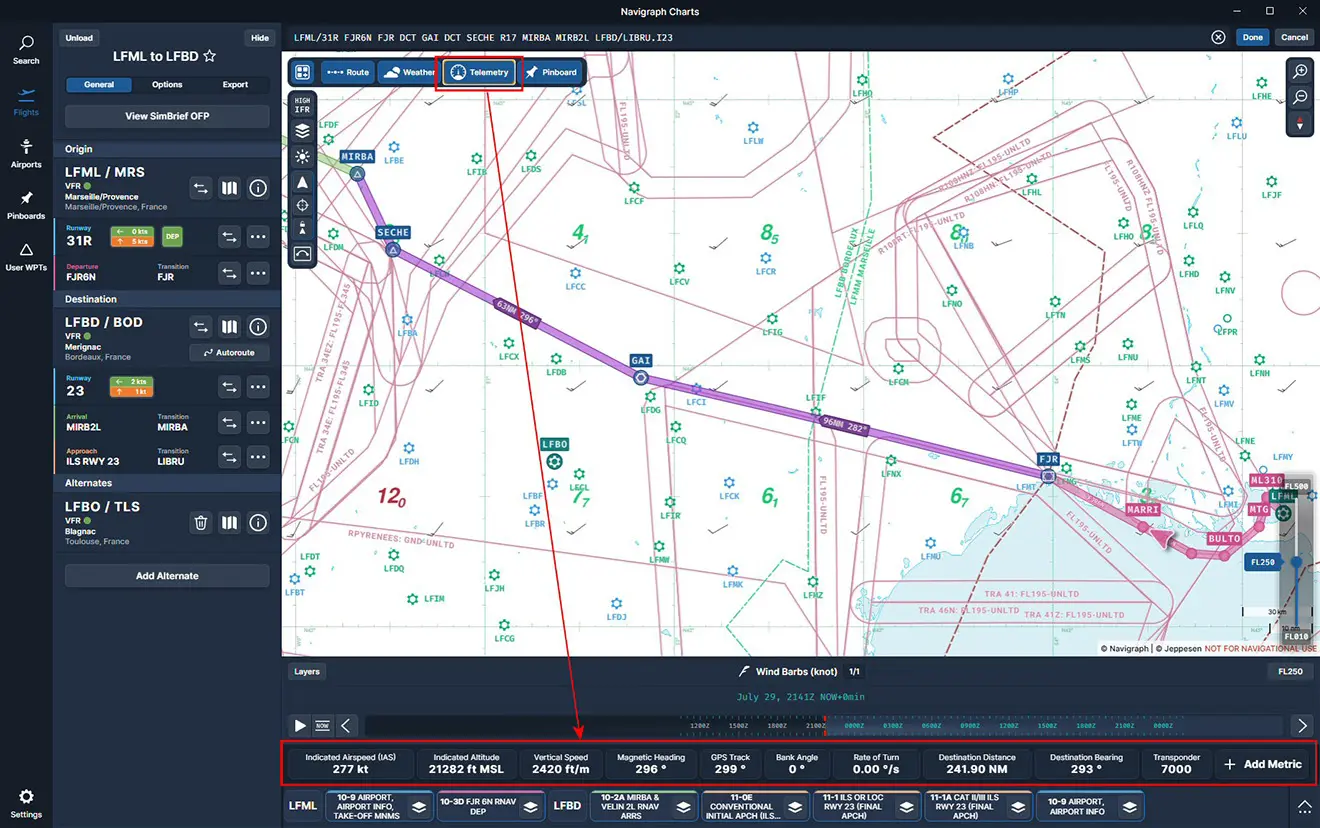
Task: Switch to the General tab
Action: (99, 85)
